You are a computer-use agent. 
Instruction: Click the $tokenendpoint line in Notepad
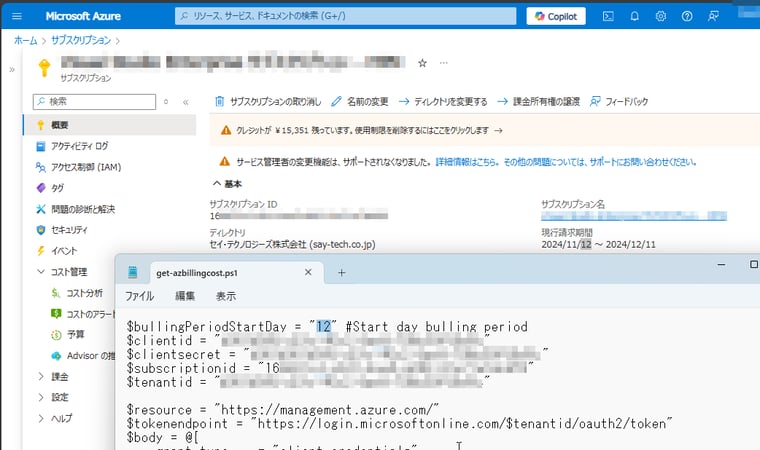399,424
